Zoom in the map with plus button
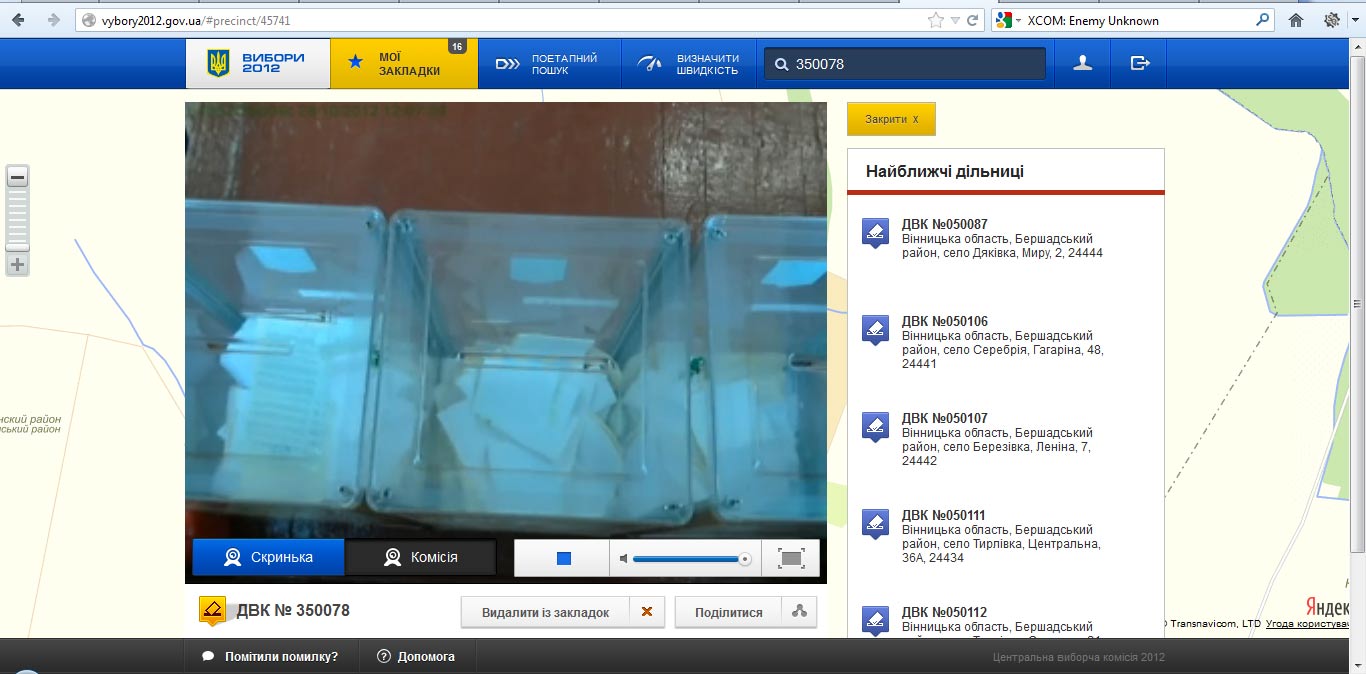The image size is (1366, 674). click(17, 265)
